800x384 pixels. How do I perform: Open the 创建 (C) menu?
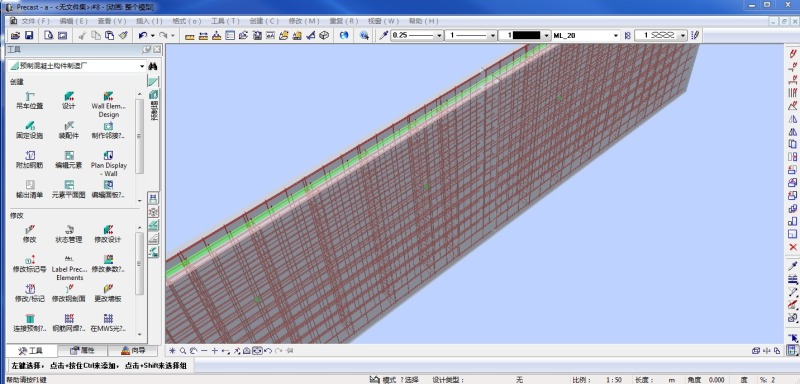pos(264,21)
